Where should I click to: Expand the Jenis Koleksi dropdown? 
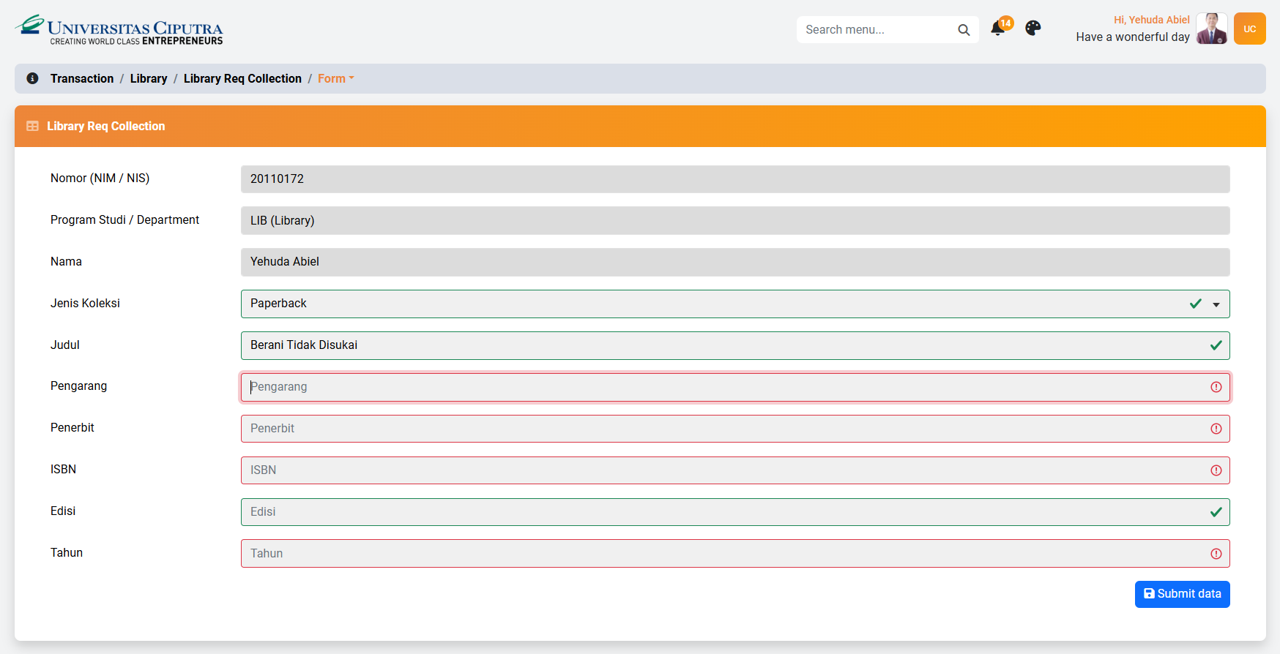tap(1216, 304)
